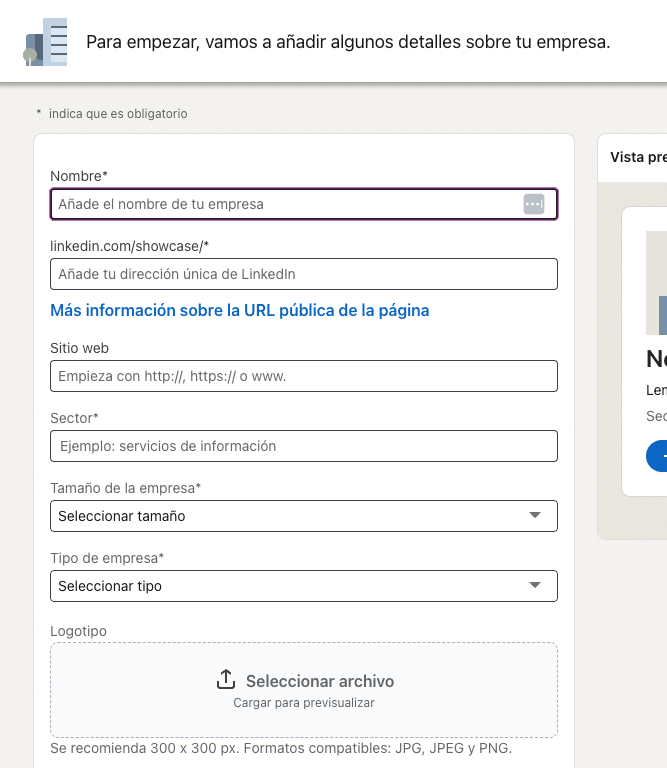Open the Seleccionar tamaño dropdown
Image resolution: width=667 pixels, height=768 pixels.
pos(290,516)
